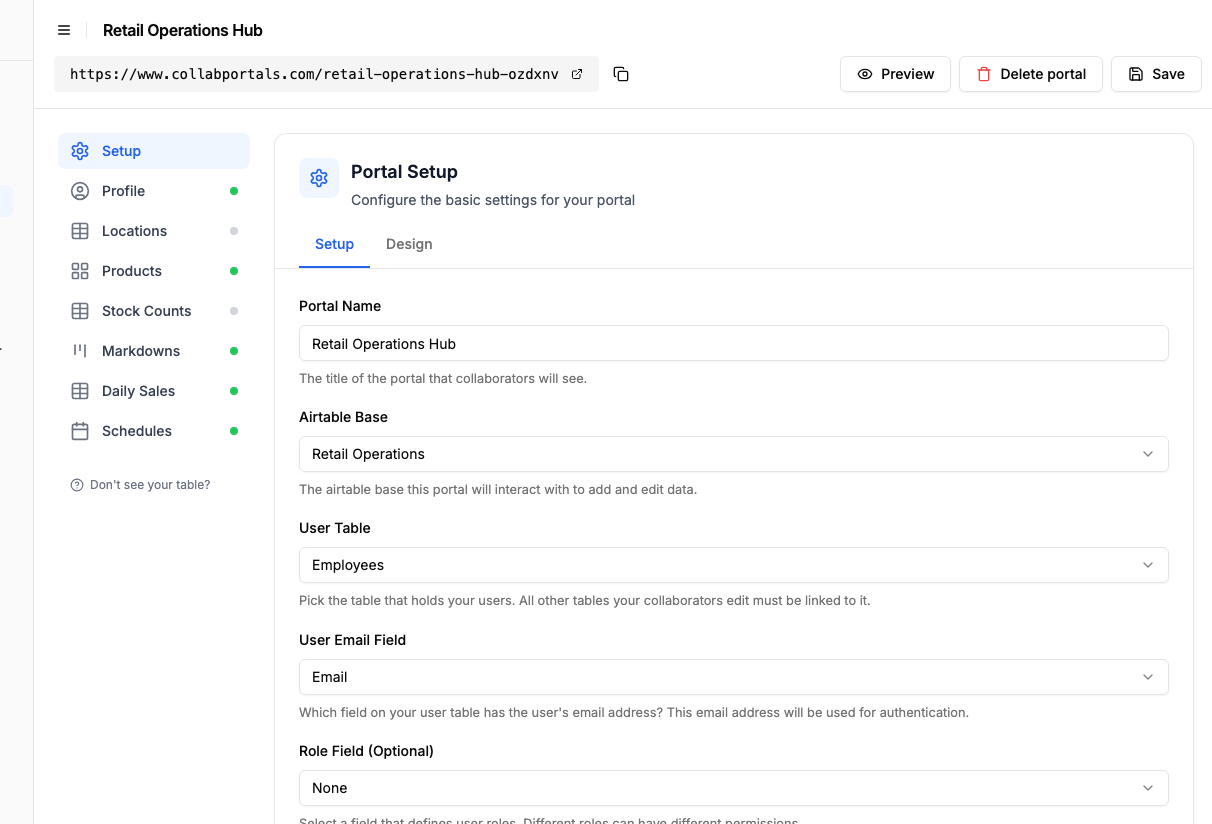
Task: Click the floppy disk Save icon
Action: coord(1136,74)
